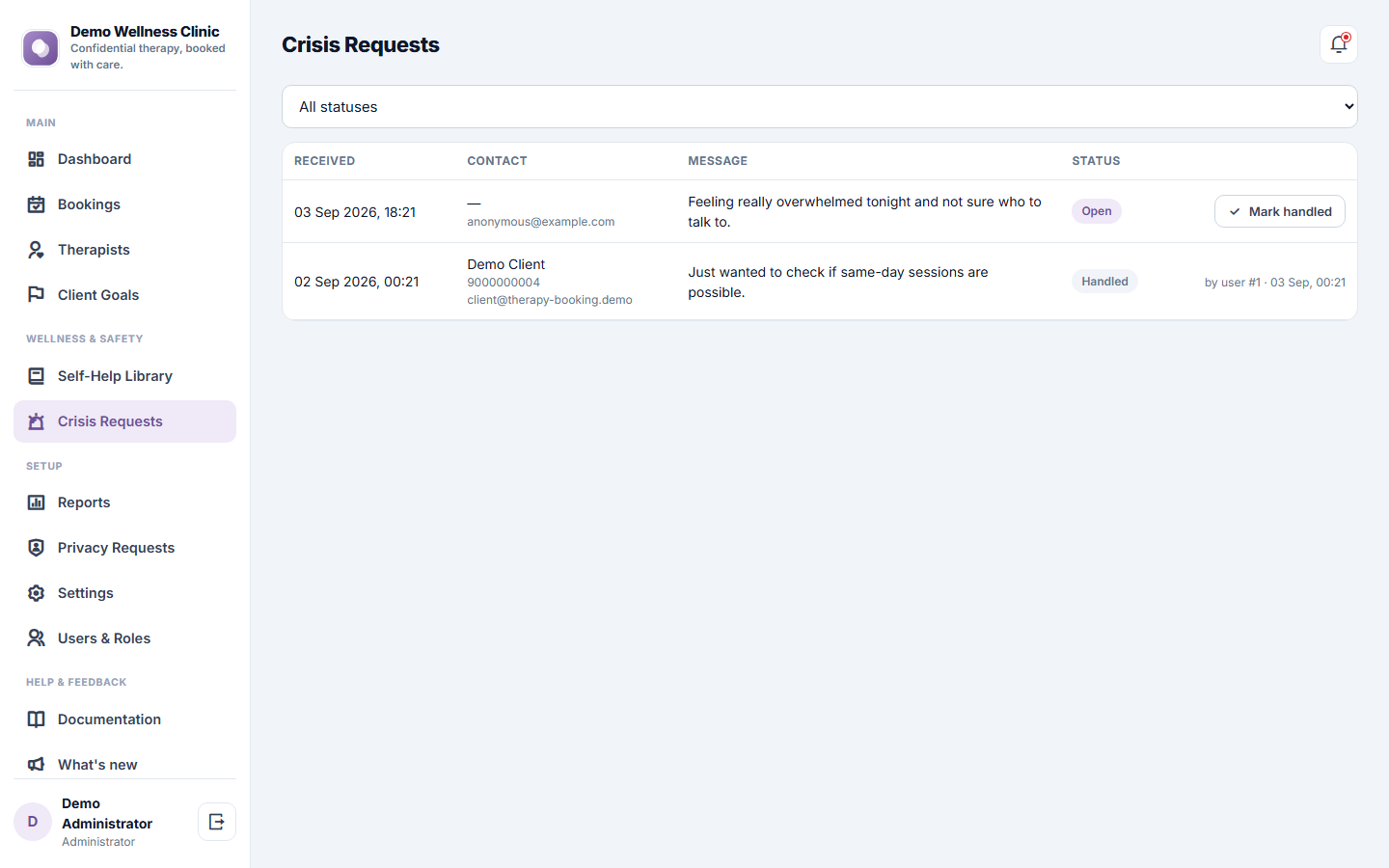The image size is (1389, 868).
Task: Click the Self-Help Library book icon
Action: pyautogui.click(x=36, y=376)
